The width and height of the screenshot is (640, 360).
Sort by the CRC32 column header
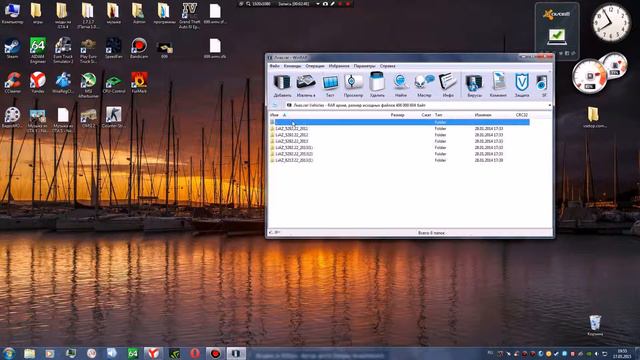pos(522,115)
